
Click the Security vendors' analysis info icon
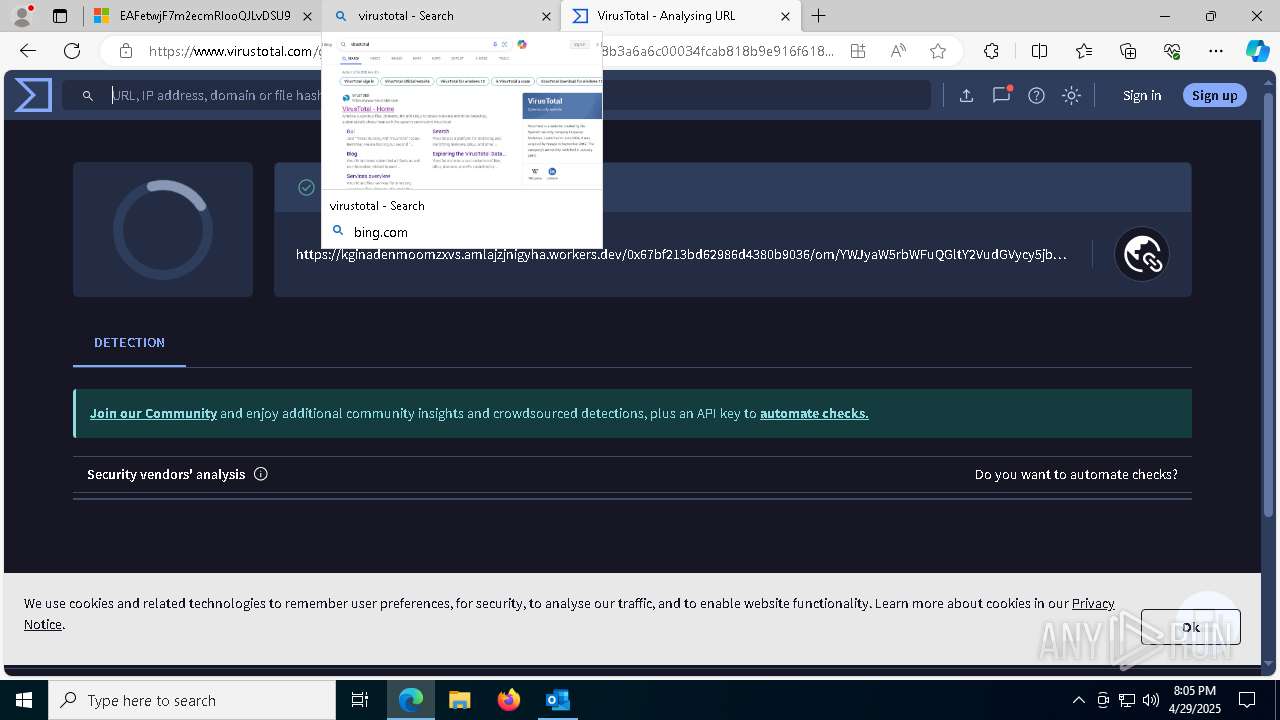tap(261, 474)
